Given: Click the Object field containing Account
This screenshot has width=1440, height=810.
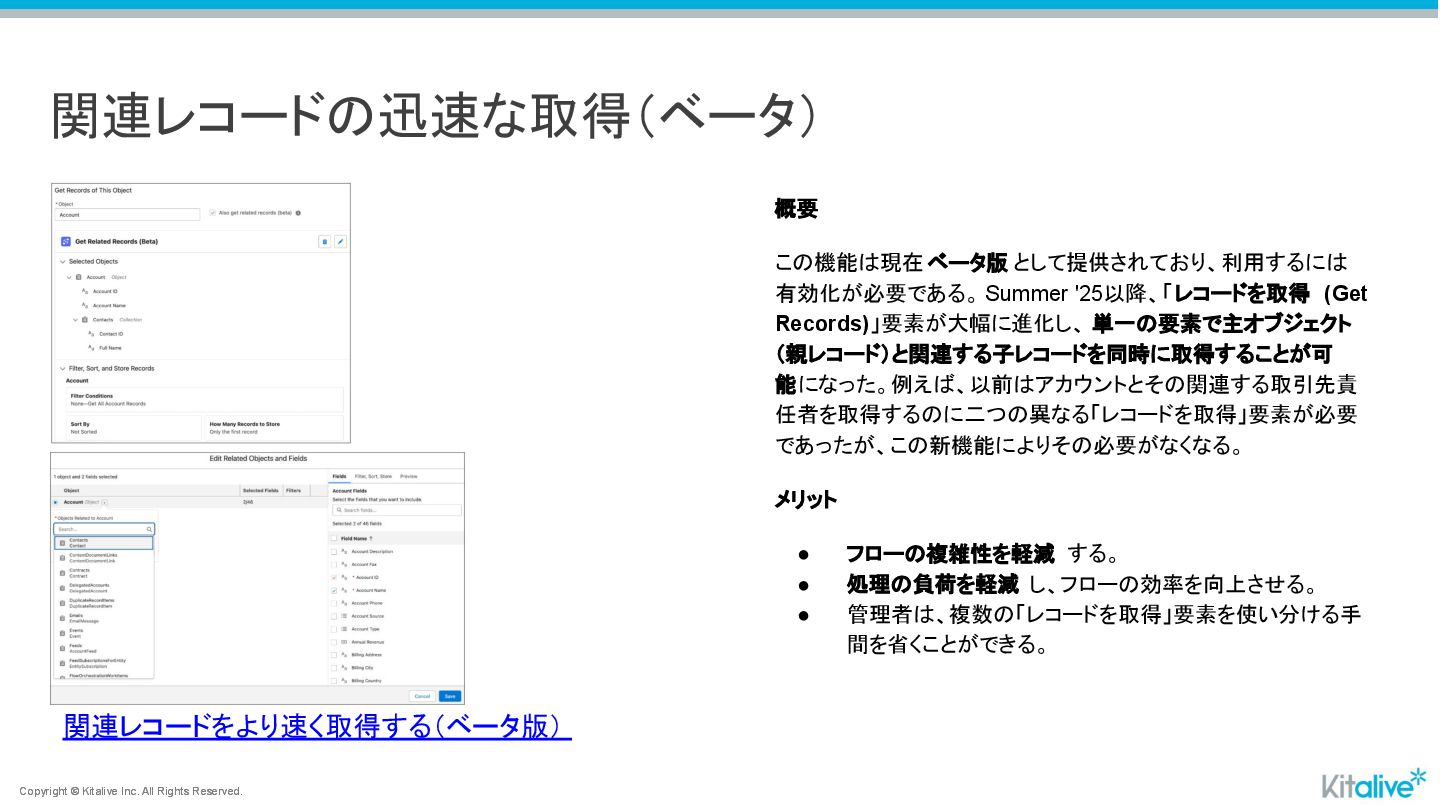Looking at the screenshot, I should 127,214.
